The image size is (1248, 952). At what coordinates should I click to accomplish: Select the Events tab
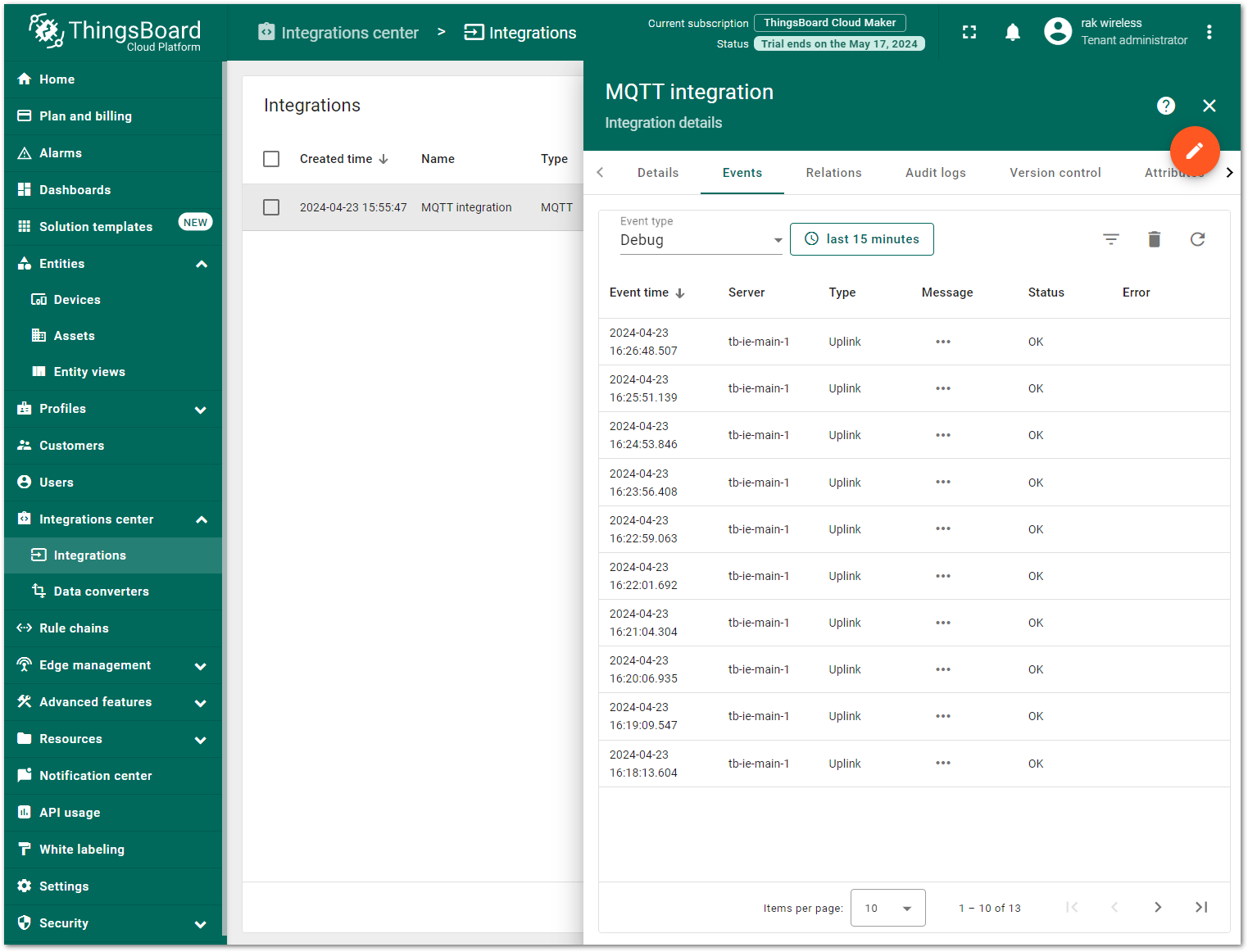[x=742, y=173]
